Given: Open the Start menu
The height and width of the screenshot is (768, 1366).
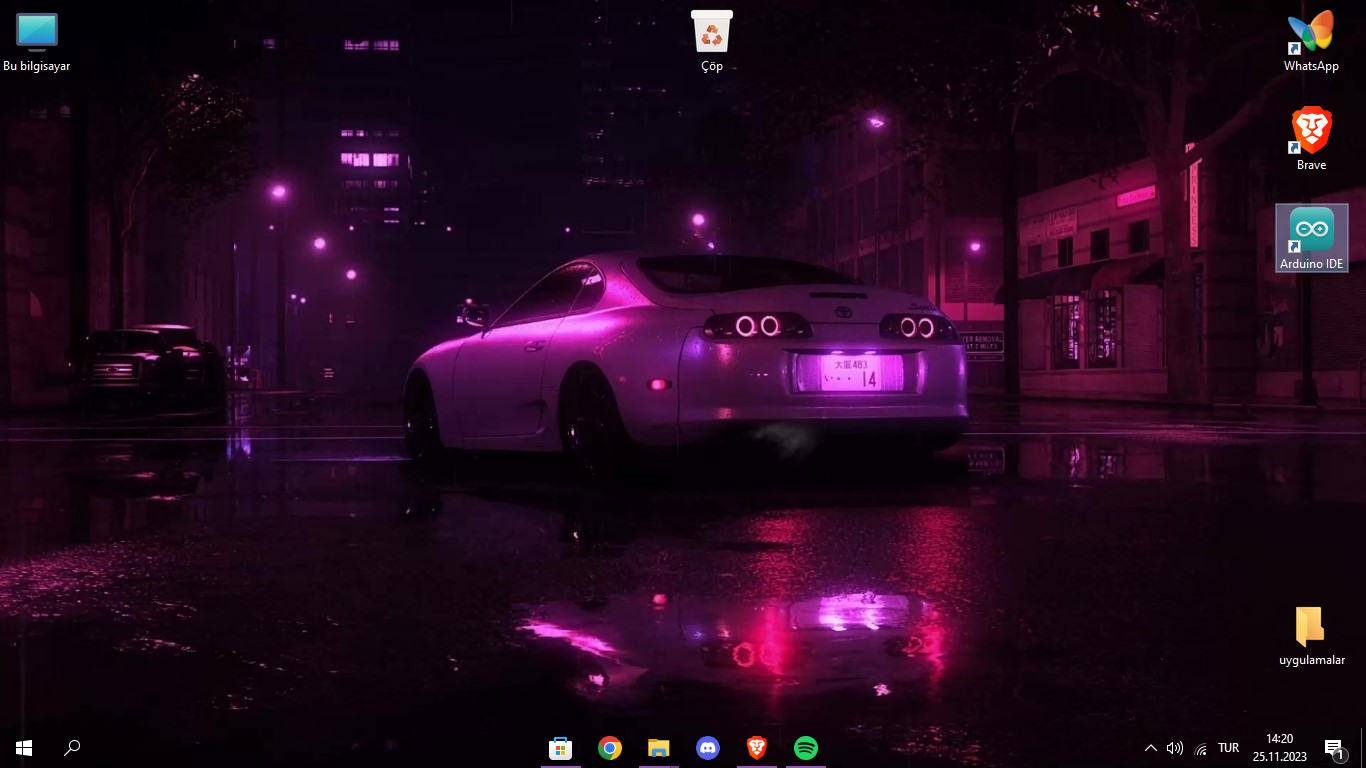Looking at the screenshot, I should [22, 747].
